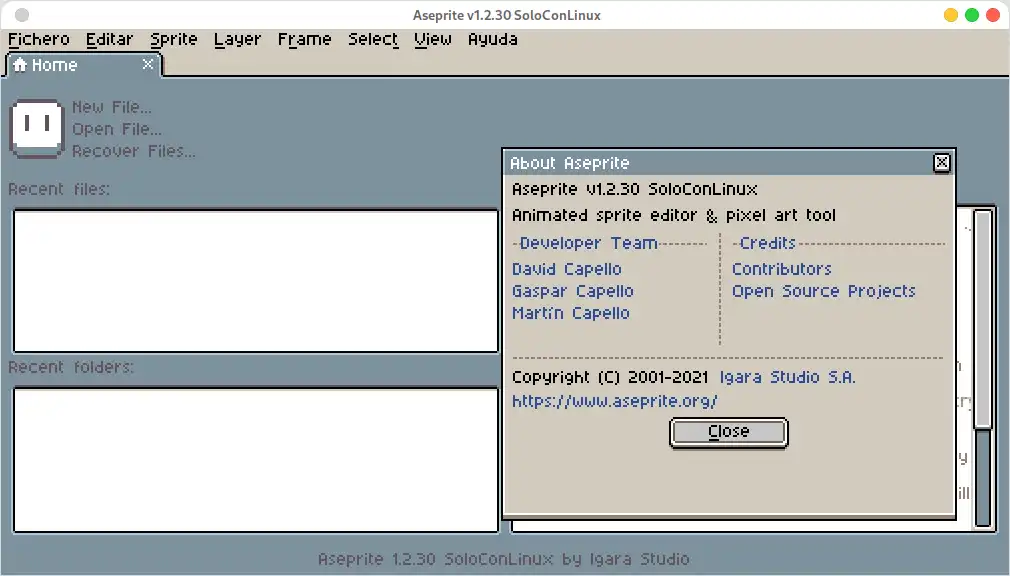Click the 'Recent files:' label

click(x=59, y=189)
